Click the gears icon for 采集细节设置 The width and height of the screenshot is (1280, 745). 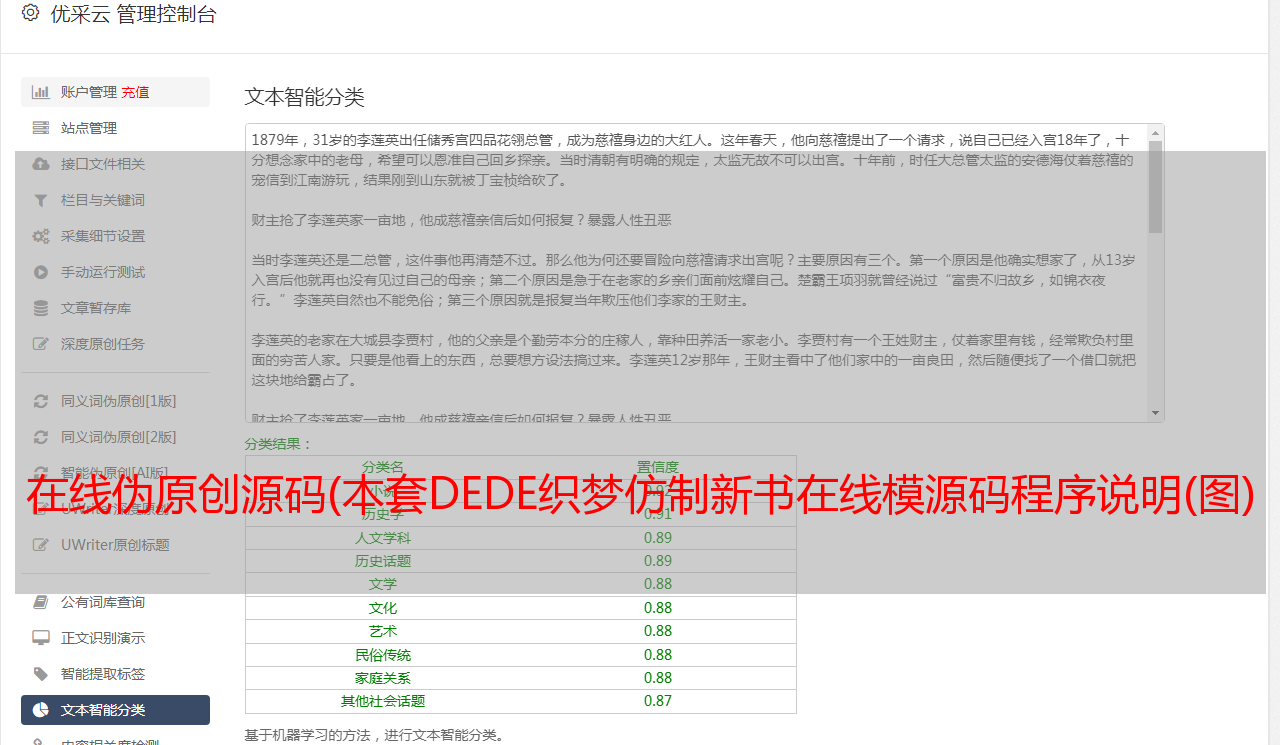click(40, 236)
